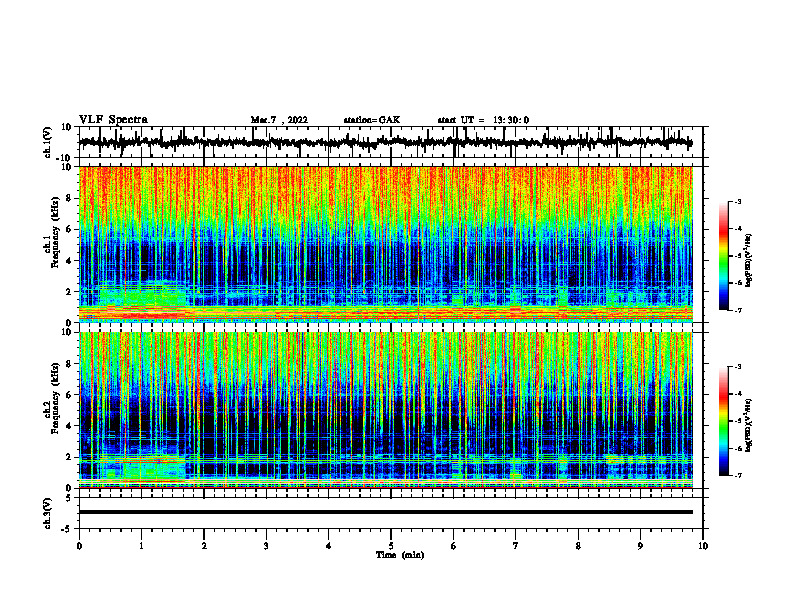Click the "ch.1(V)" waveform axis label
792x612 pixels.
[x=48, y=142]
